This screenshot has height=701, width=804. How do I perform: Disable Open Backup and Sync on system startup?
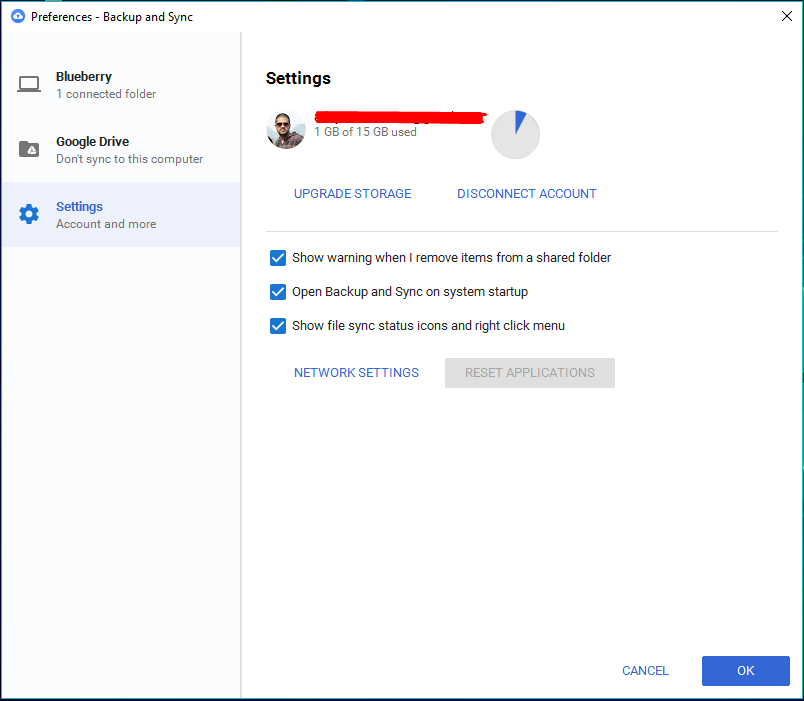(277, 292)
